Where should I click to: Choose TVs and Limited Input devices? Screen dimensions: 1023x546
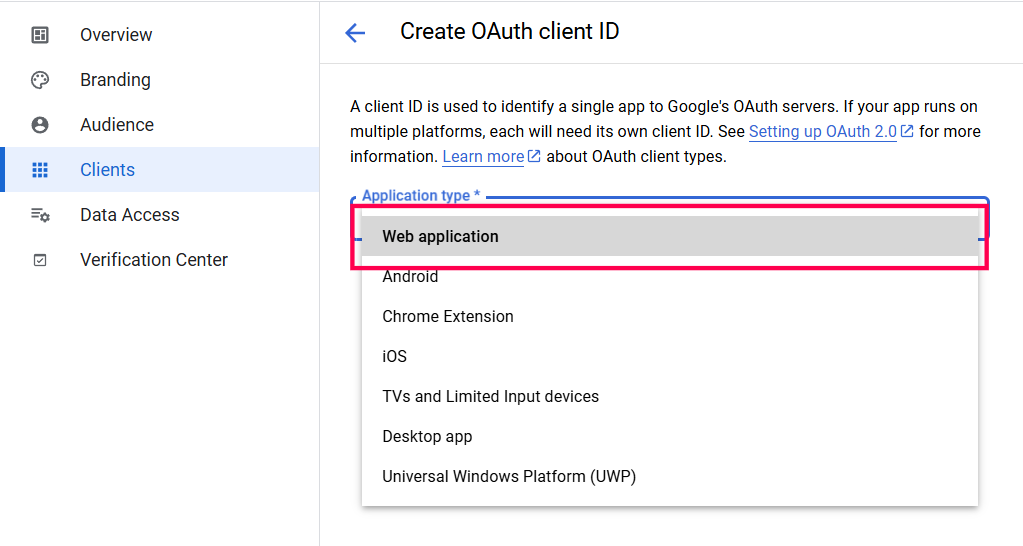(490, 397)
